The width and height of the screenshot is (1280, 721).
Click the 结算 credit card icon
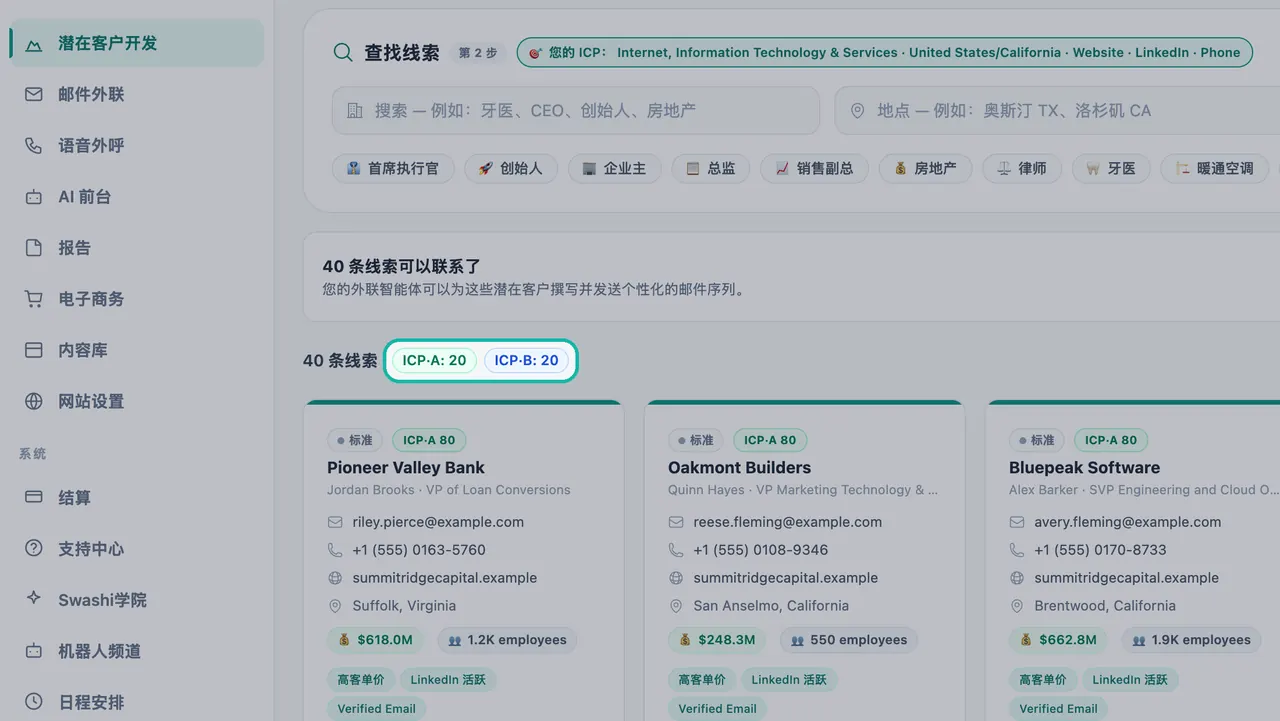[x=34, y=497]
